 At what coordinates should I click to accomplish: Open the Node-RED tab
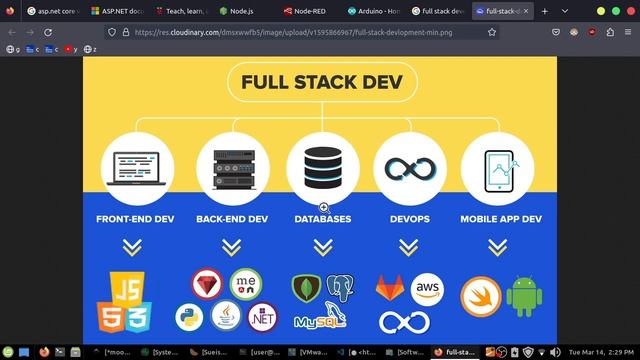pyautogui.click(x=310, y=11)
